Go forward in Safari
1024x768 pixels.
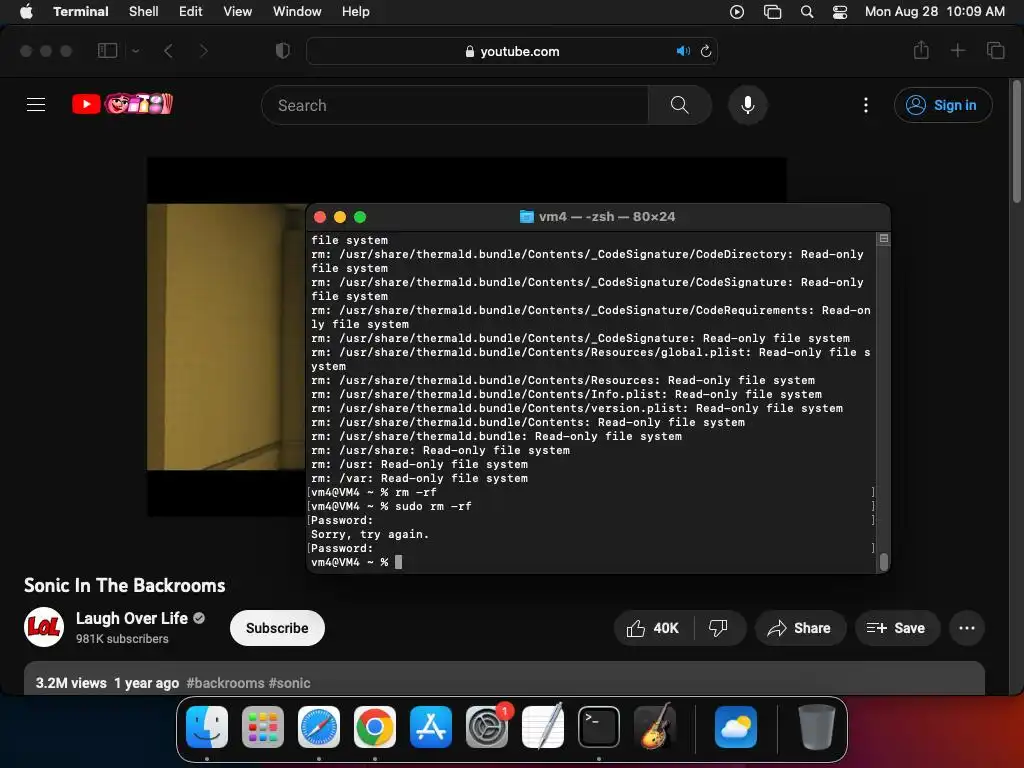[203, 51]
